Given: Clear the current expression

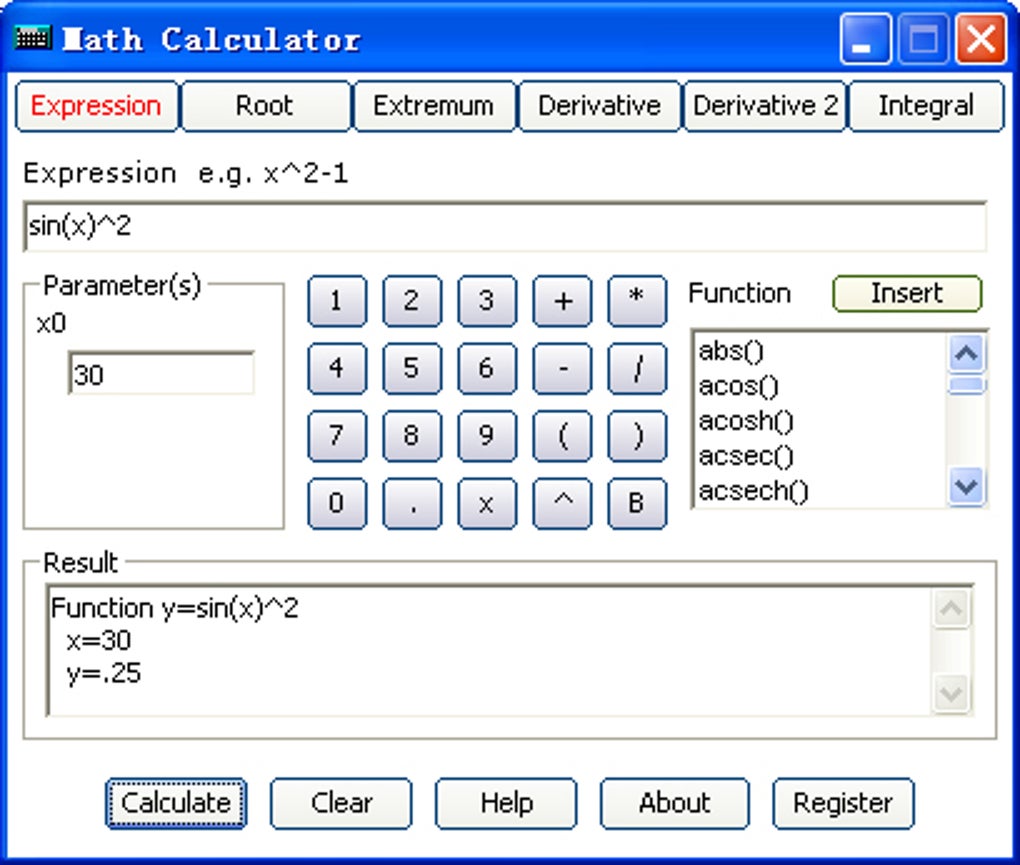Looking at the screenshot, I should [340, 802].
